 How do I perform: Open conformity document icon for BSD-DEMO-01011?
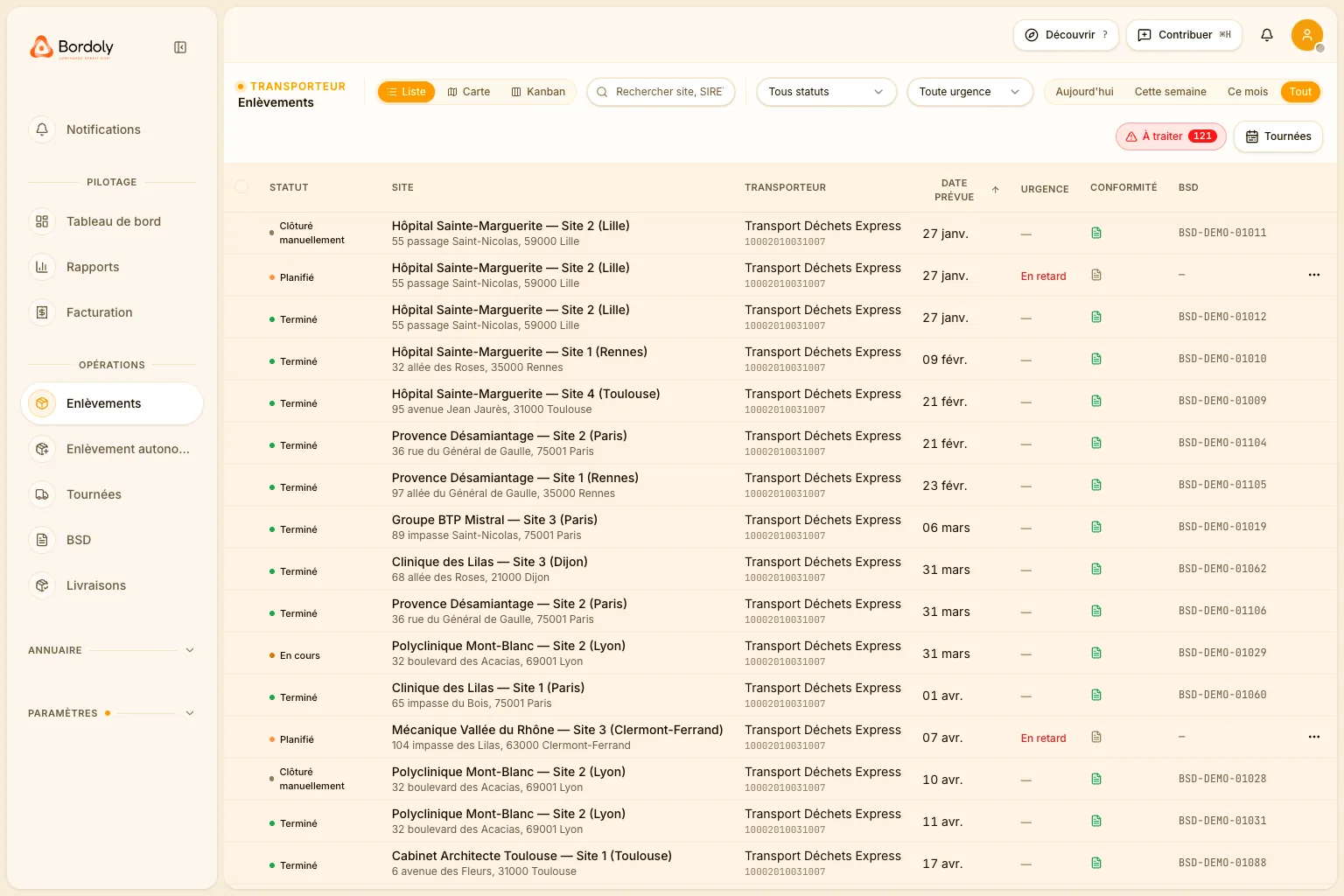click(1096, 233)
